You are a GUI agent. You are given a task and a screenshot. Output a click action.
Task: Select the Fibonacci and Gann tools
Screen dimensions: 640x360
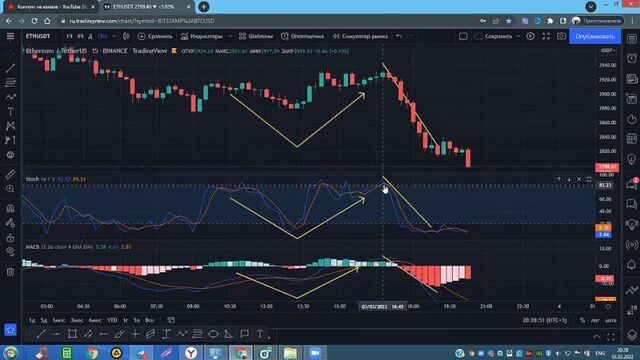tap(10, 83)
